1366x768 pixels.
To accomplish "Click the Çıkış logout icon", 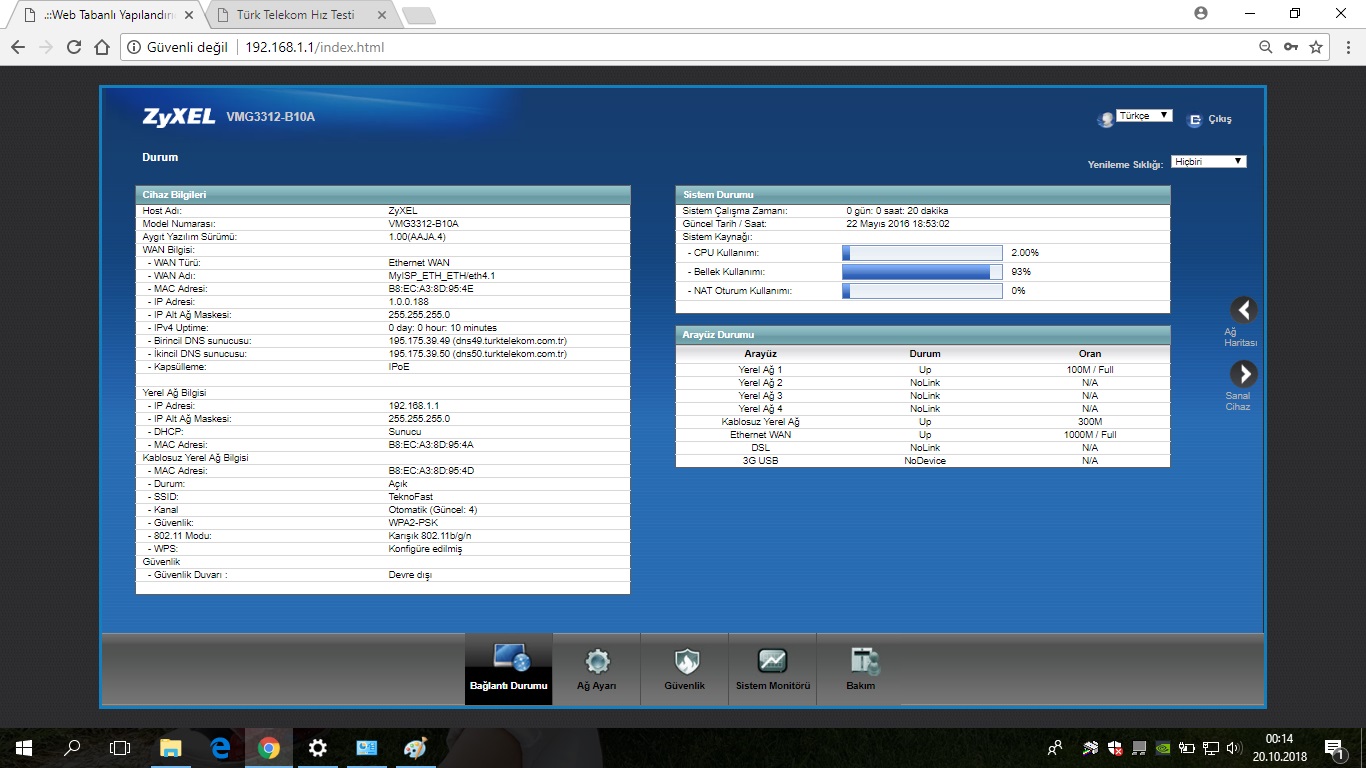I will [x=1194, y=120].
